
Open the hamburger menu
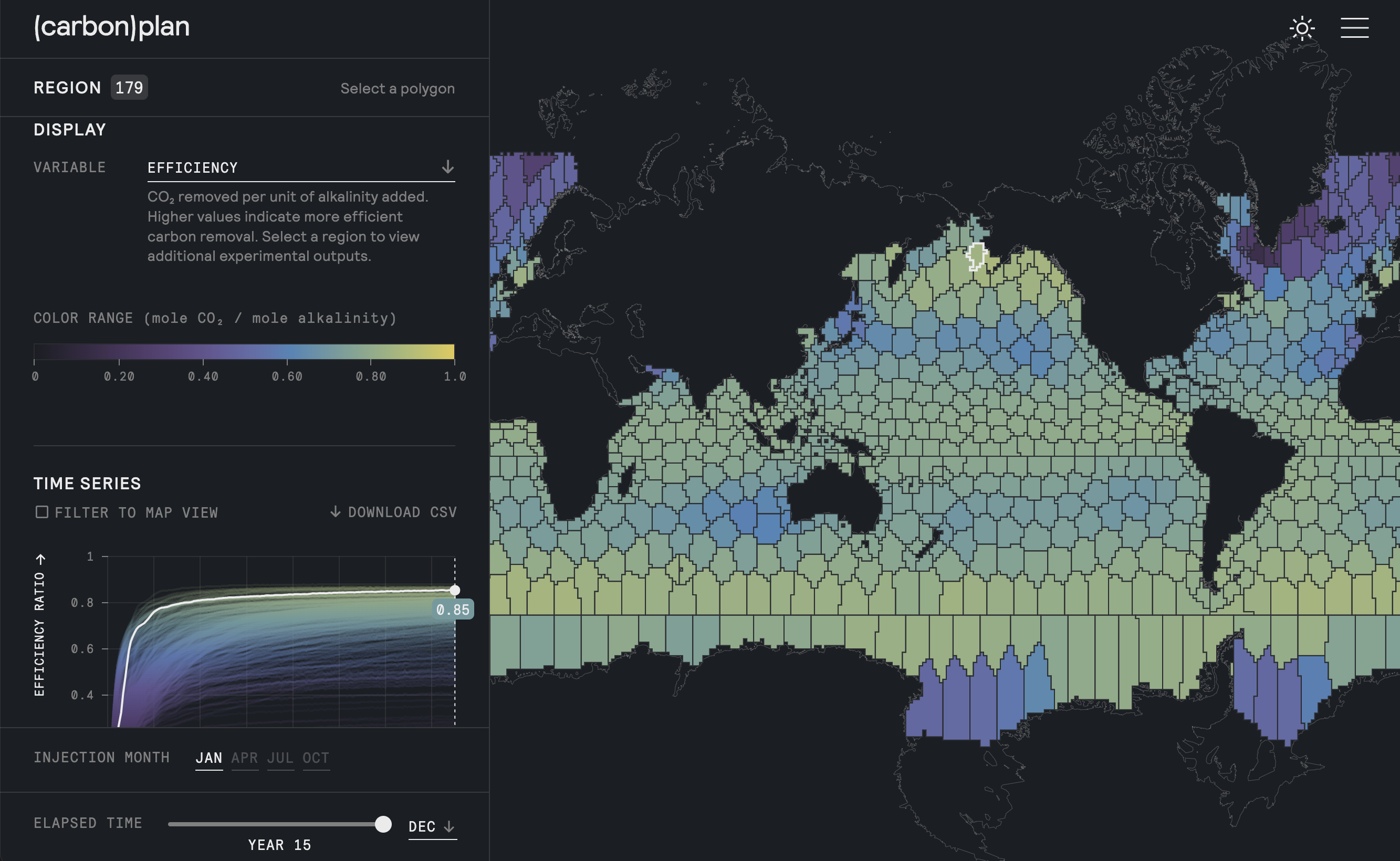tap(1354, 28)
